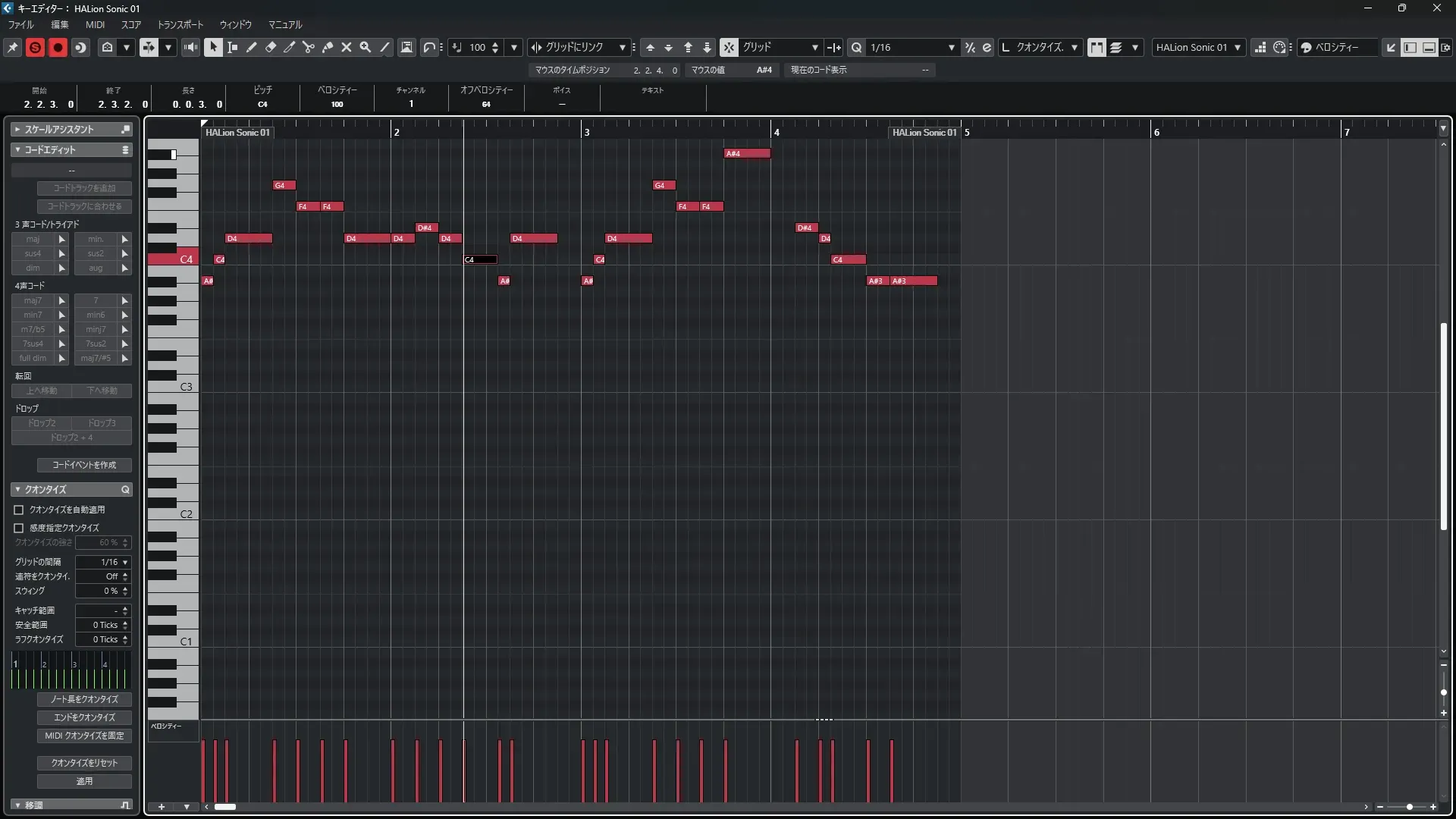Open the MIDI menu
This screenshot has width=1456, height=819.
[x=95, y=24]
